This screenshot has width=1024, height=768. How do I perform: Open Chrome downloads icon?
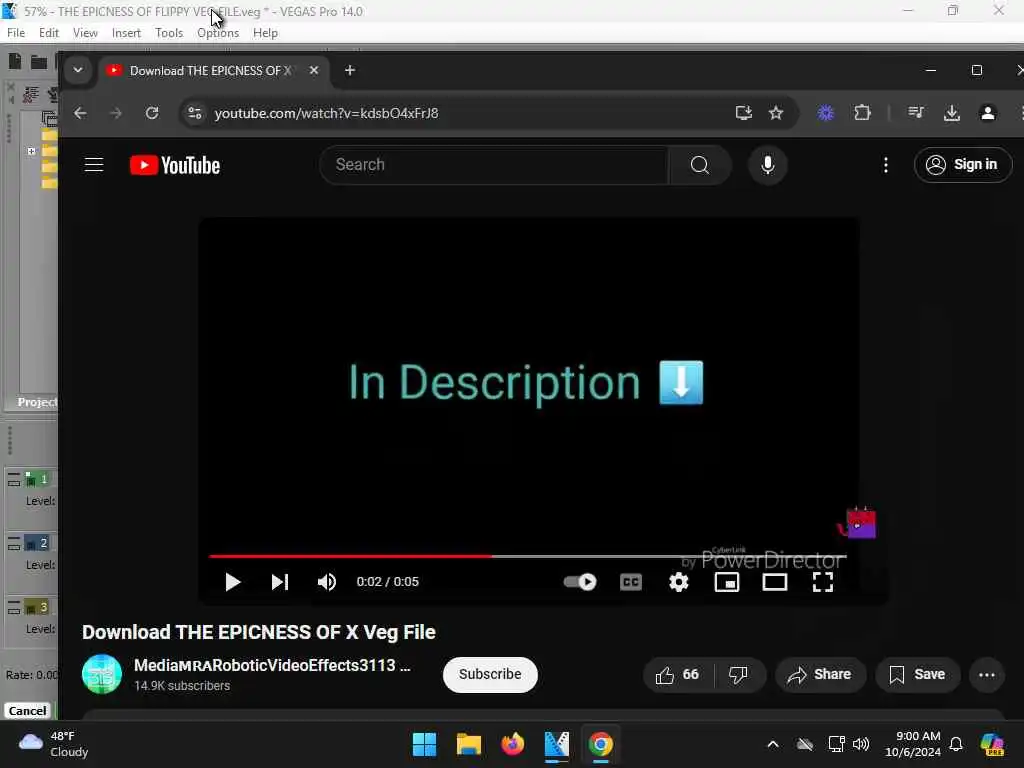(952, 113)
